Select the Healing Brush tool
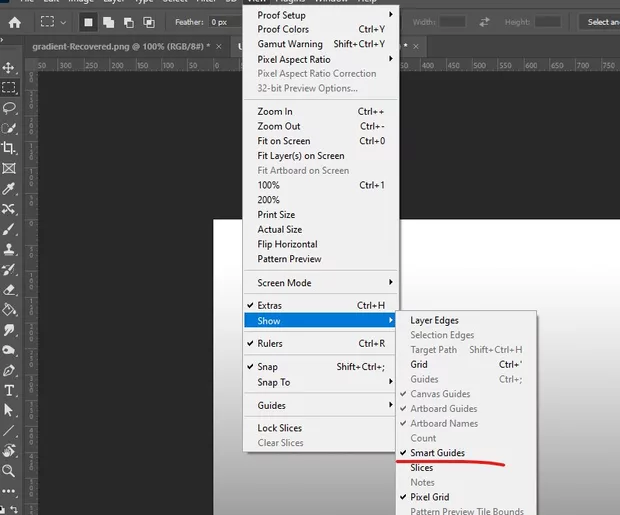The width and height of the screenshot is (620, 515). click(x=9, y=209)
